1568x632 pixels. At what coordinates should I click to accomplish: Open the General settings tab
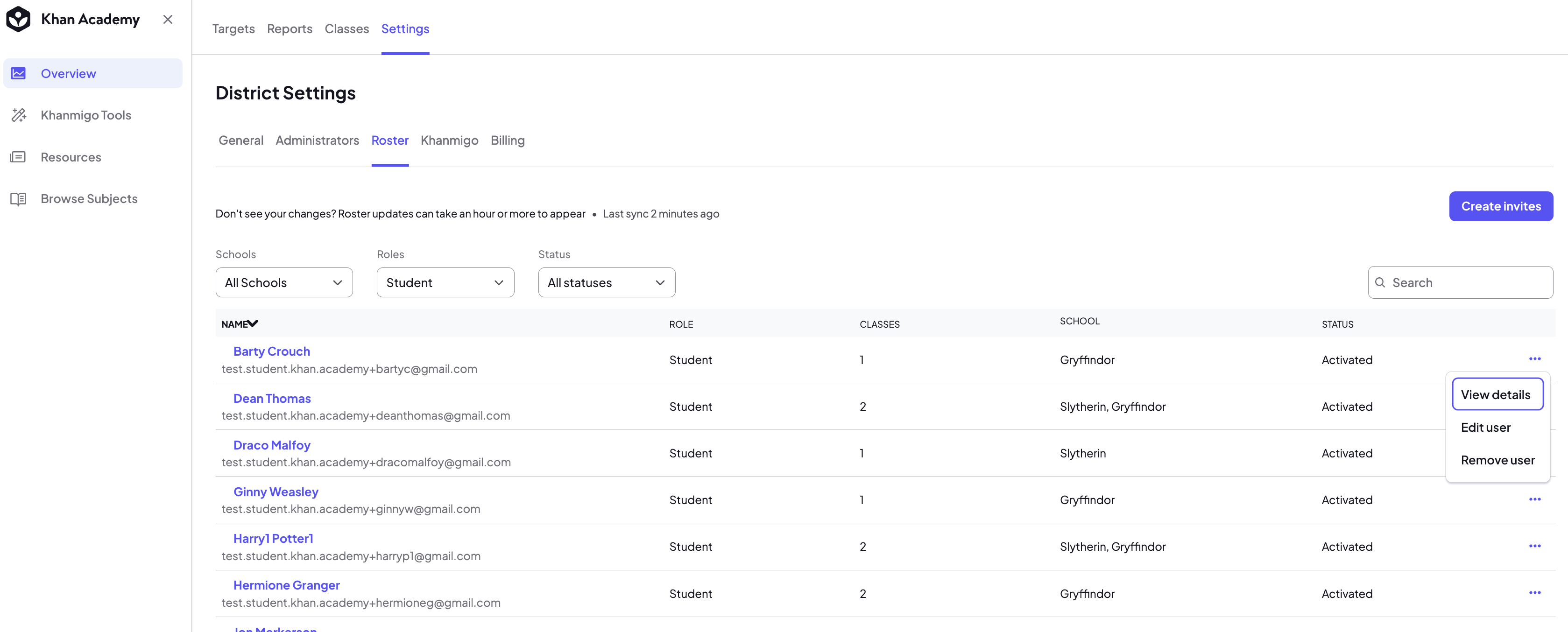coord(241,140)
